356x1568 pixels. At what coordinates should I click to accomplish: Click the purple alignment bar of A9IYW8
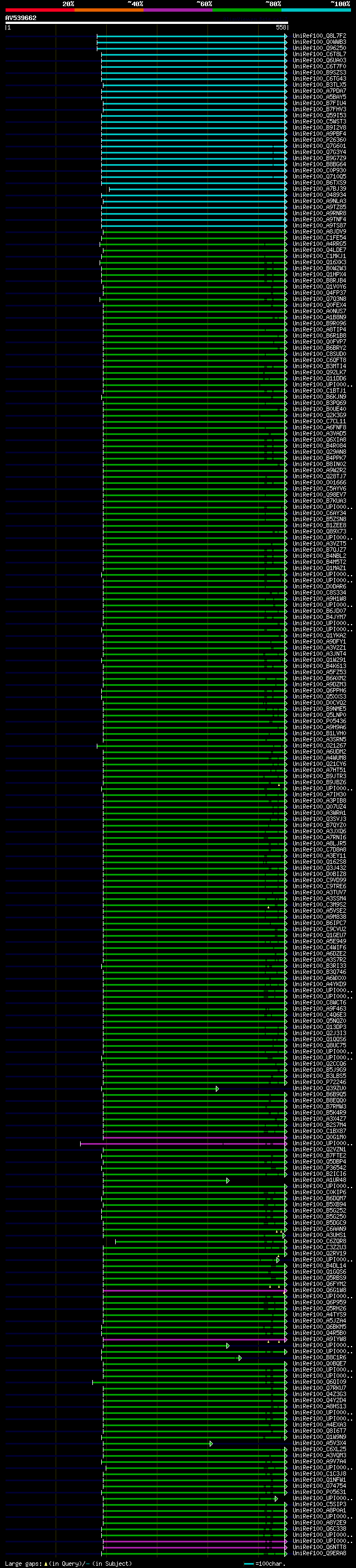click(195, 1339)
